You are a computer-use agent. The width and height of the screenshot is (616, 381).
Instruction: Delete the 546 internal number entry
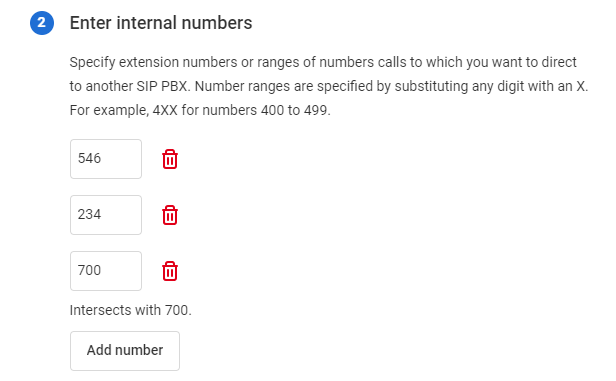pyautogui.click(x=170, y=159)
